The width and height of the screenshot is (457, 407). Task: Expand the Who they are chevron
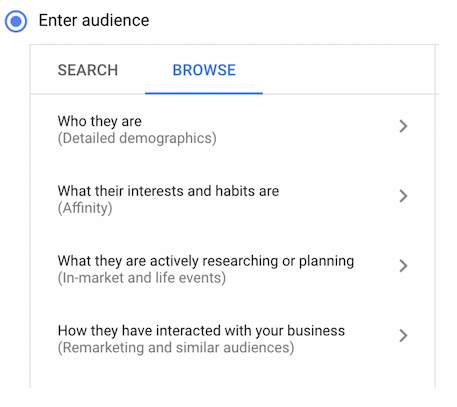pos(403,126)
